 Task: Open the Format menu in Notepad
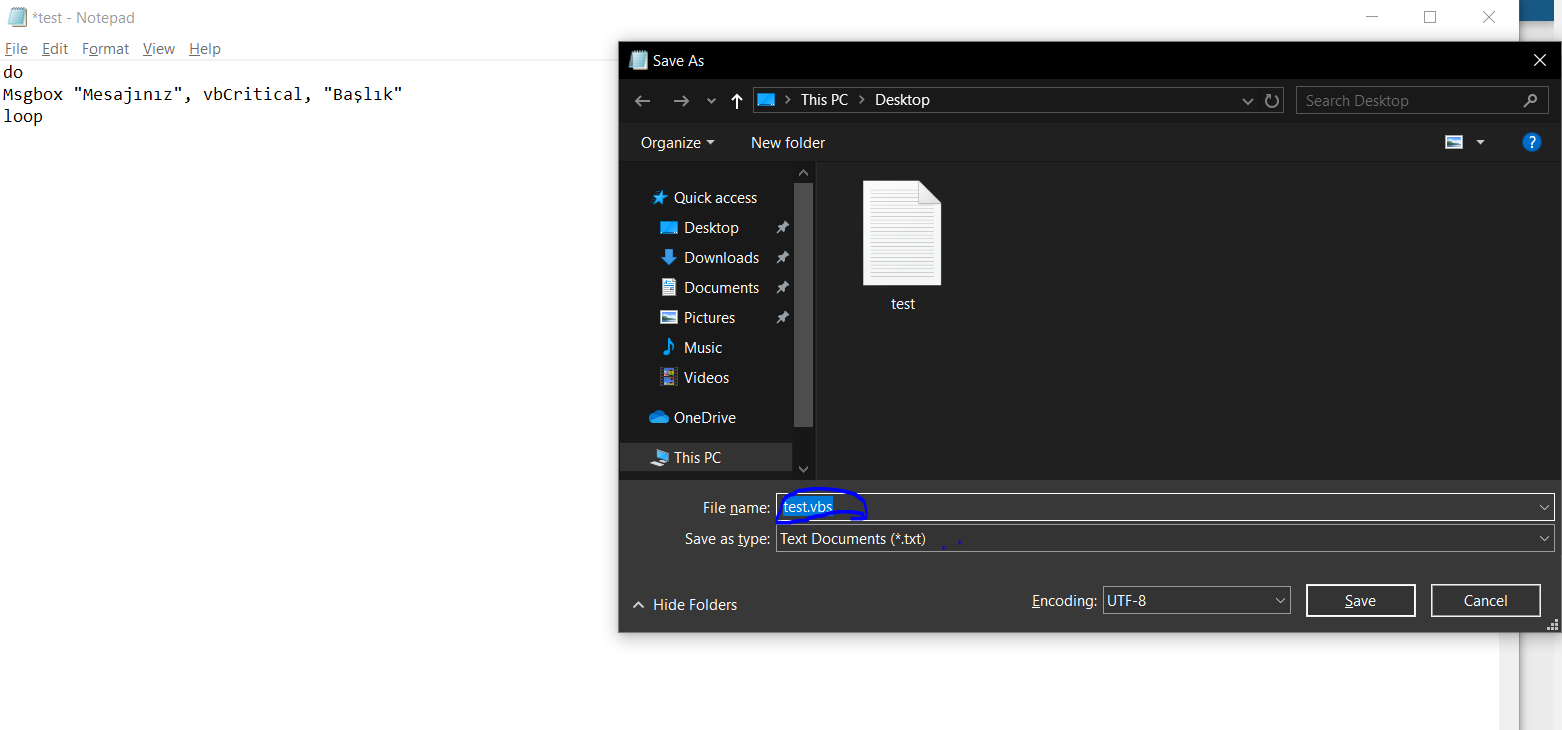pyautogui.click(x=105, y=48)
